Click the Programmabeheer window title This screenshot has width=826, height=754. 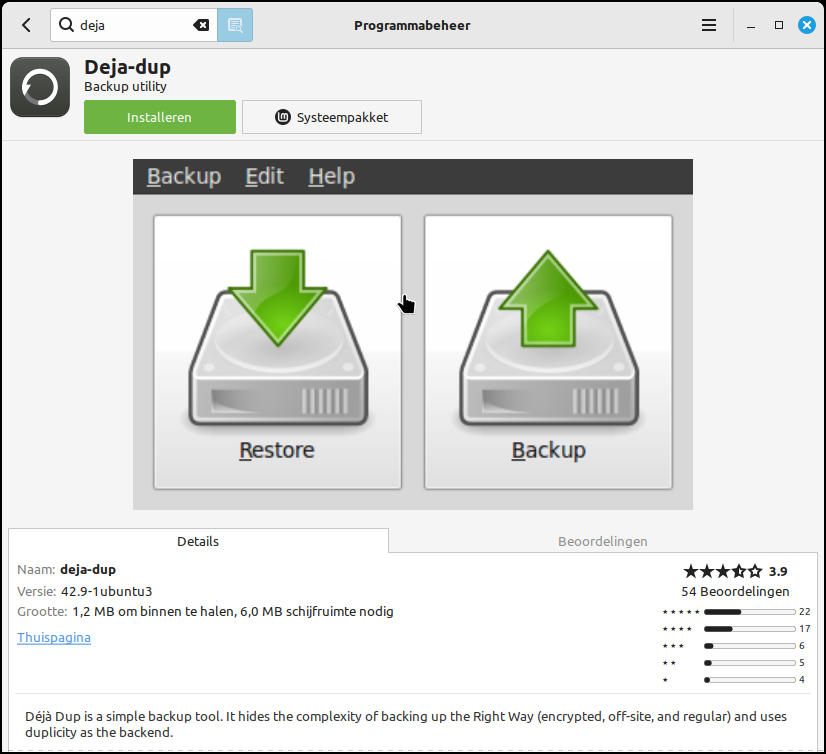(412, 25)
